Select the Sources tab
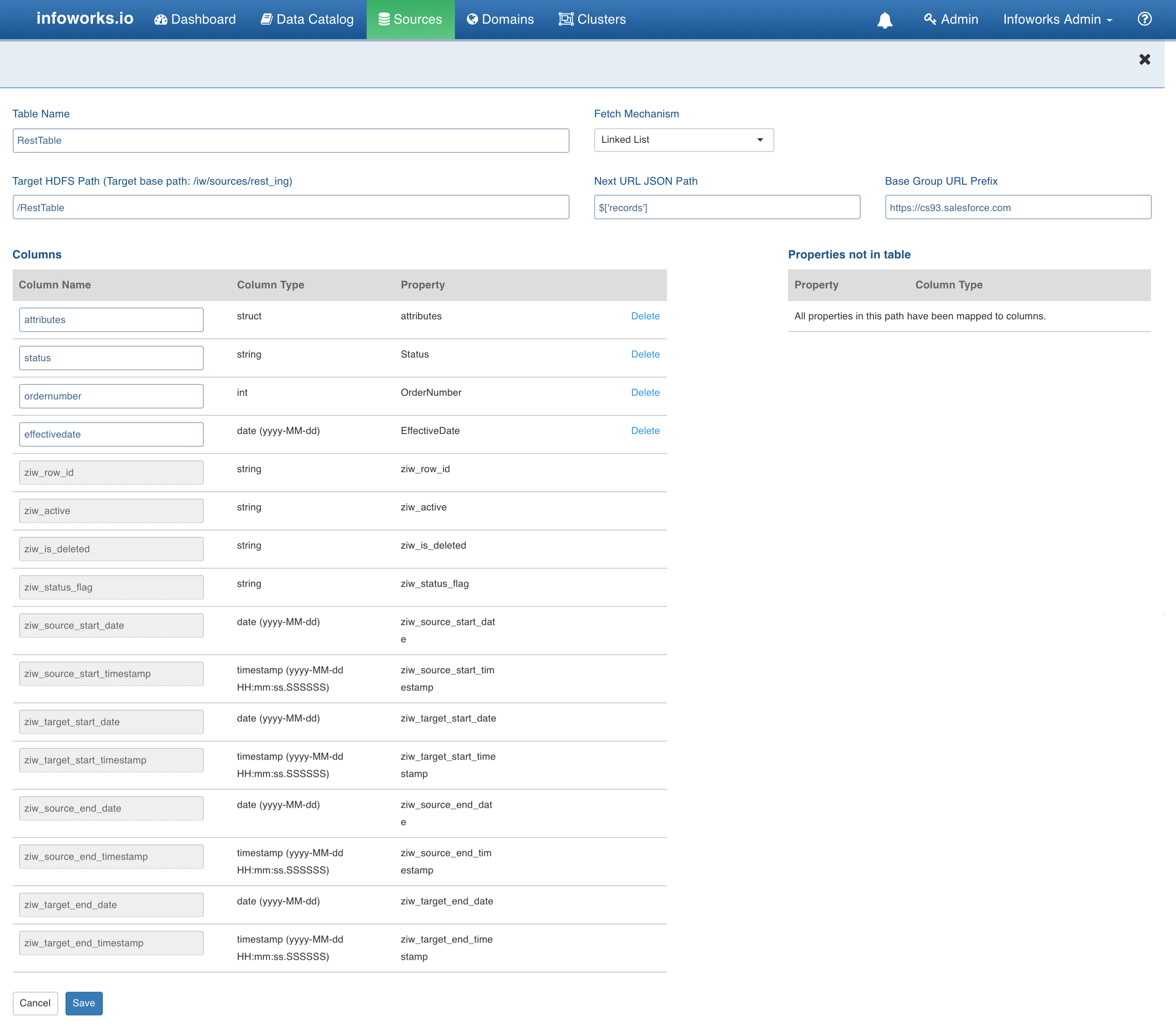The image size is (1176, 1034). 410,20
